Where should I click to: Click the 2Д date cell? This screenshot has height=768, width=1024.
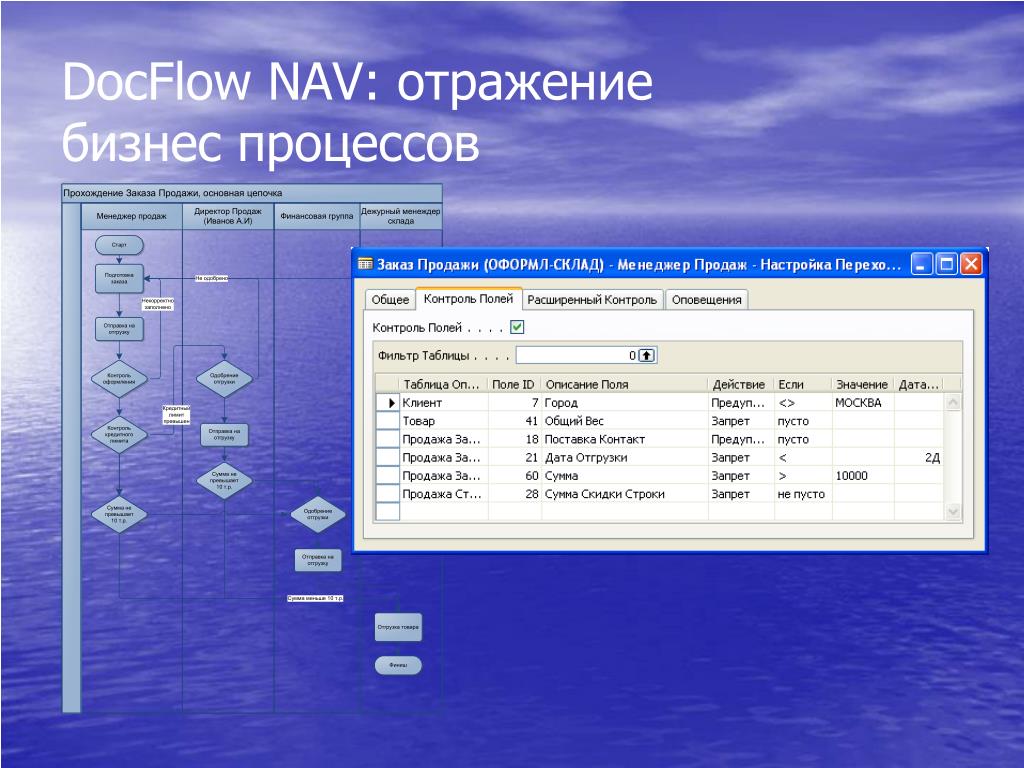(x=919, y=458)
